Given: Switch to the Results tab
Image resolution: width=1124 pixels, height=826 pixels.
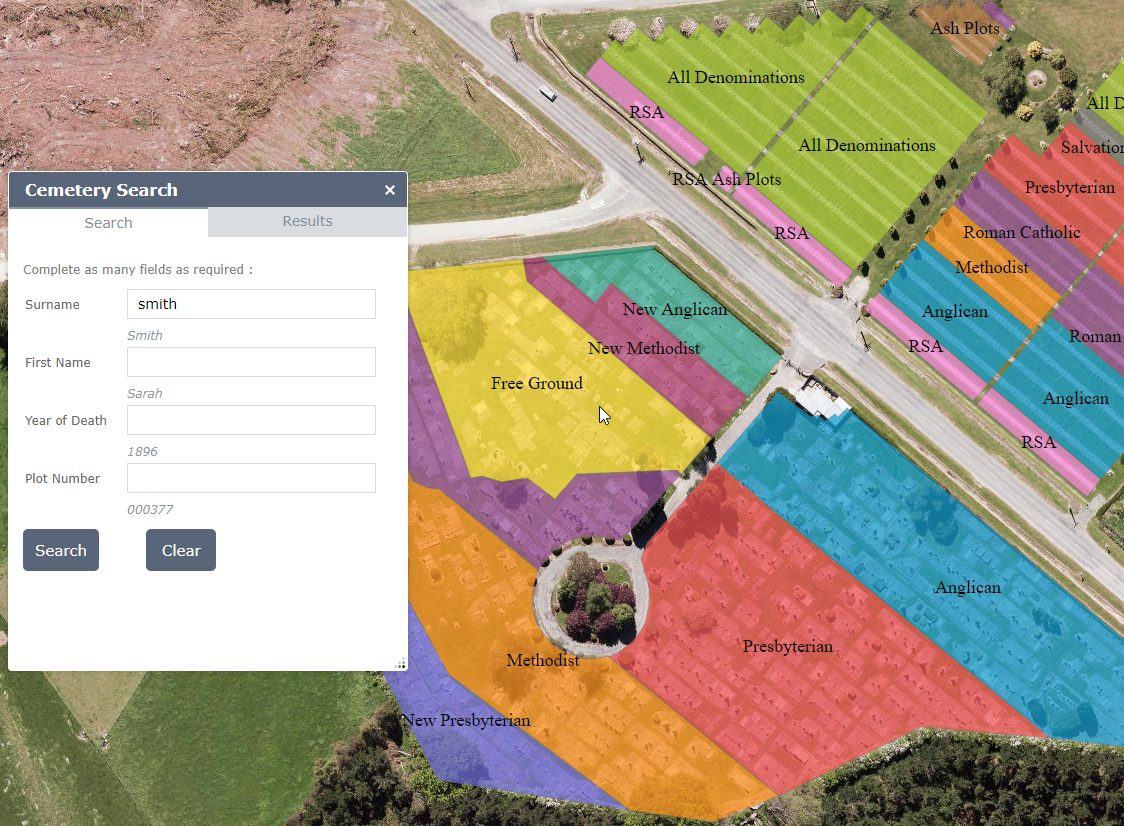Looking at the screenshot, I should [306, 221].
